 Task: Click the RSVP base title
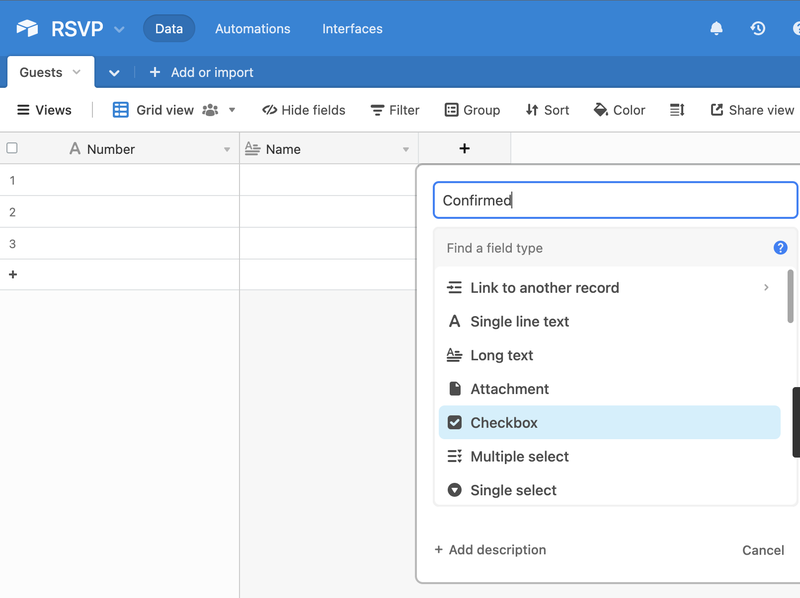(77, 29)
